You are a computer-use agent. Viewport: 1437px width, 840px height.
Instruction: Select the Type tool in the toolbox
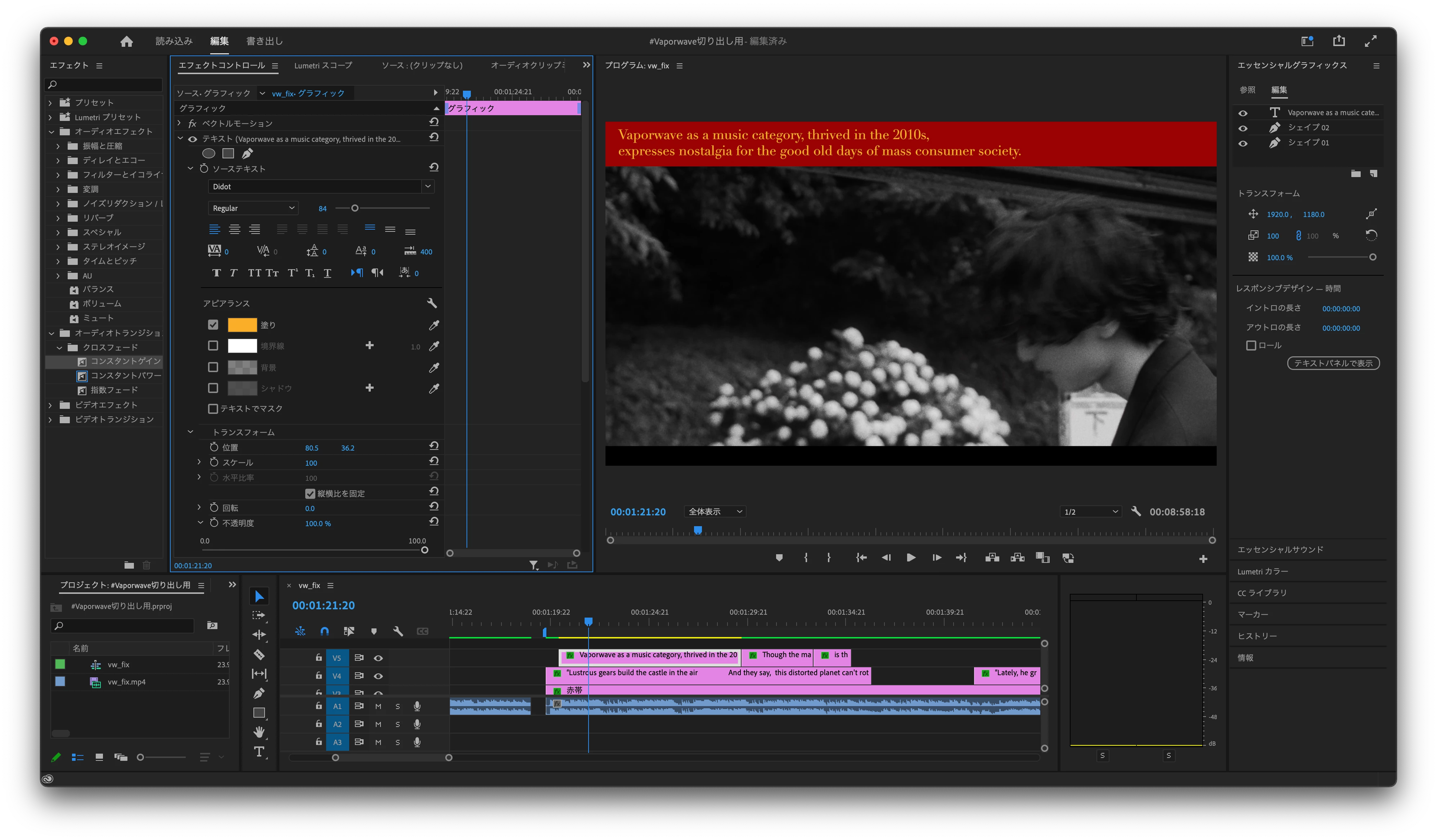(259, 751)
